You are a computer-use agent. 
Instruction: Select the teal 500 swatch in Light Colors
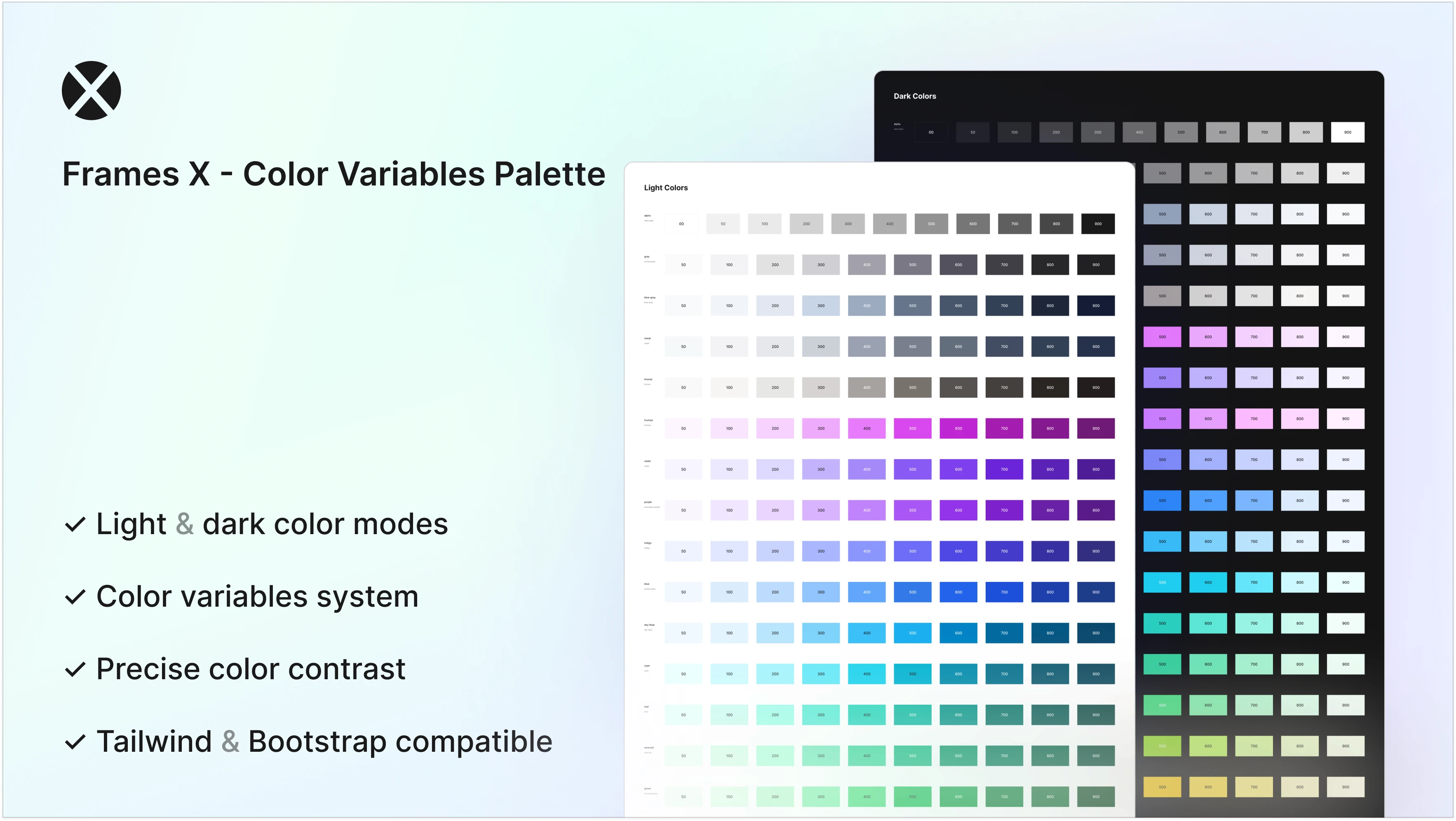point(912,715)
